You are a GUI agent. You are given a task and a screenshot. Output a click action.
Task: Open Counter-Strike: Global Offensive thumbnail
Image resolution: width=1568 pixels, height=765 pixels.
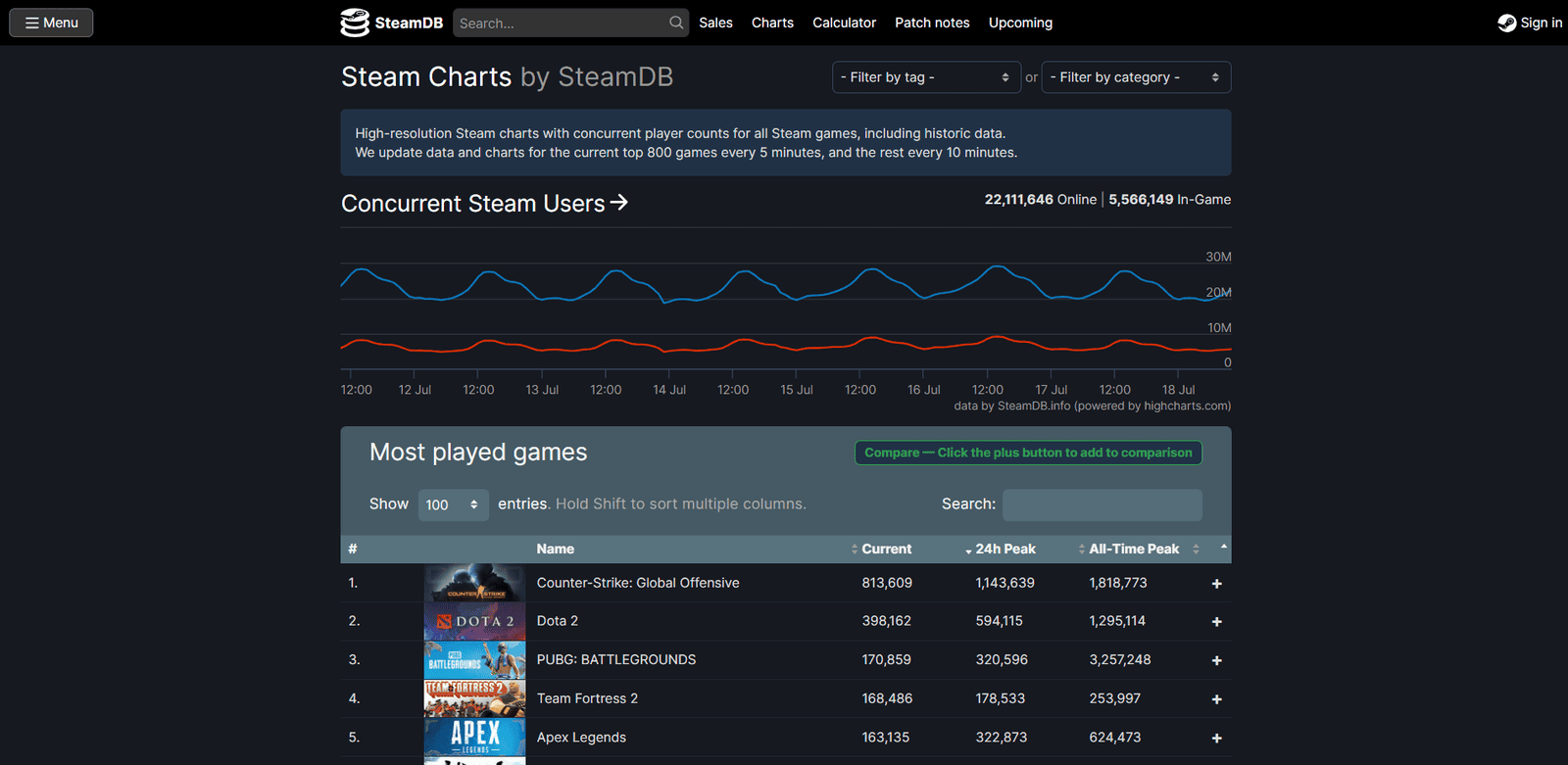tap(474, 583)
